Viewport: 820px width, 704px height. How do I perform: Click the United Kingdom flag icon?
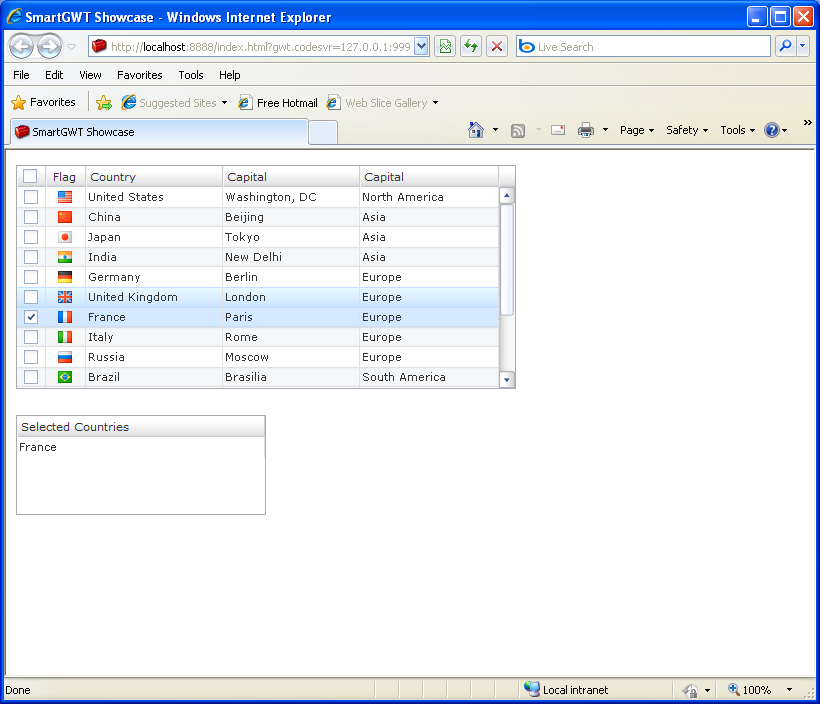(65, 297)
